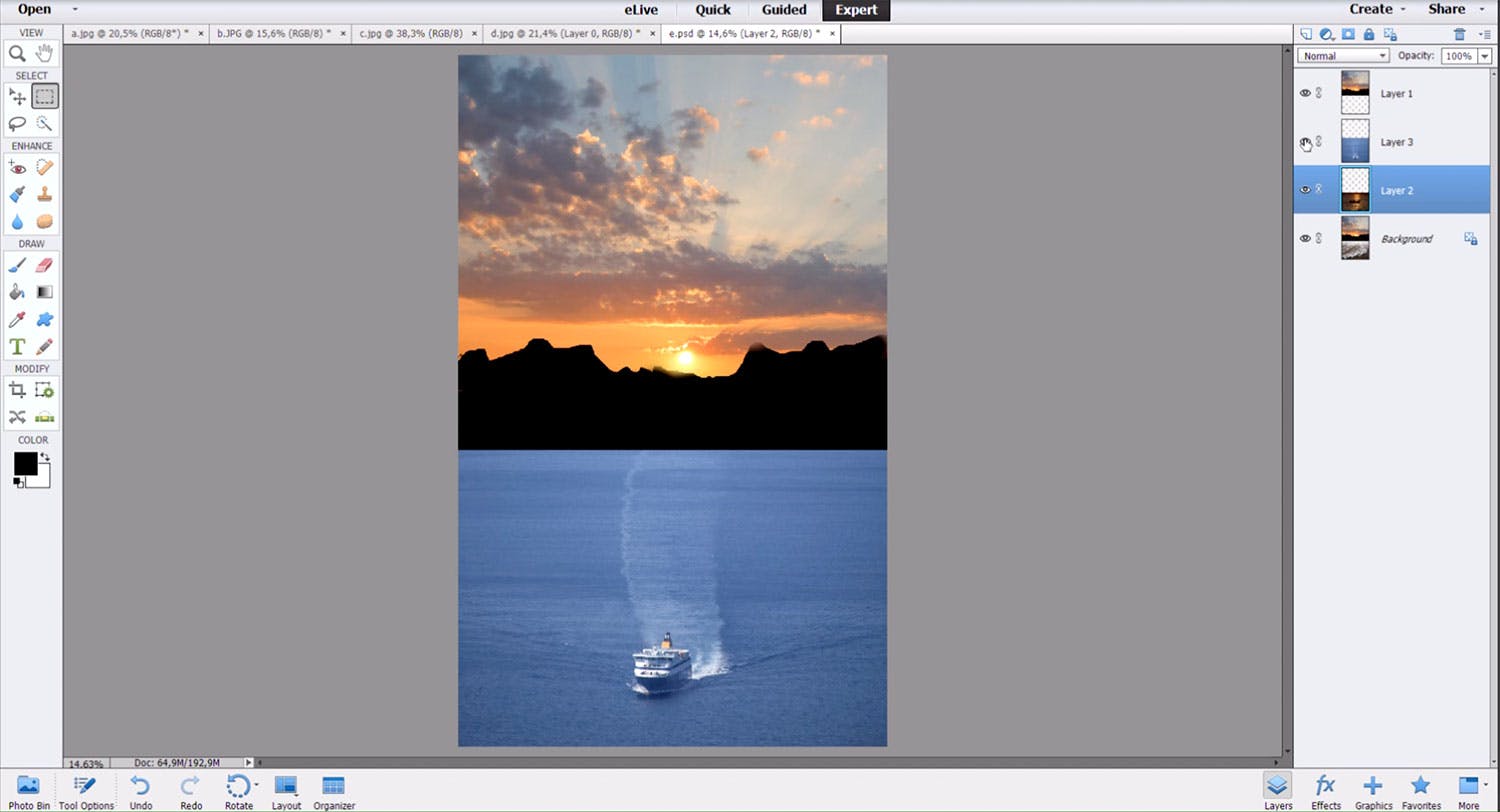Image resolution: width=1500 pixels, height=812 pixels.
Task: Open the Normal blend mode dropdown
Action: (1343, 56)
